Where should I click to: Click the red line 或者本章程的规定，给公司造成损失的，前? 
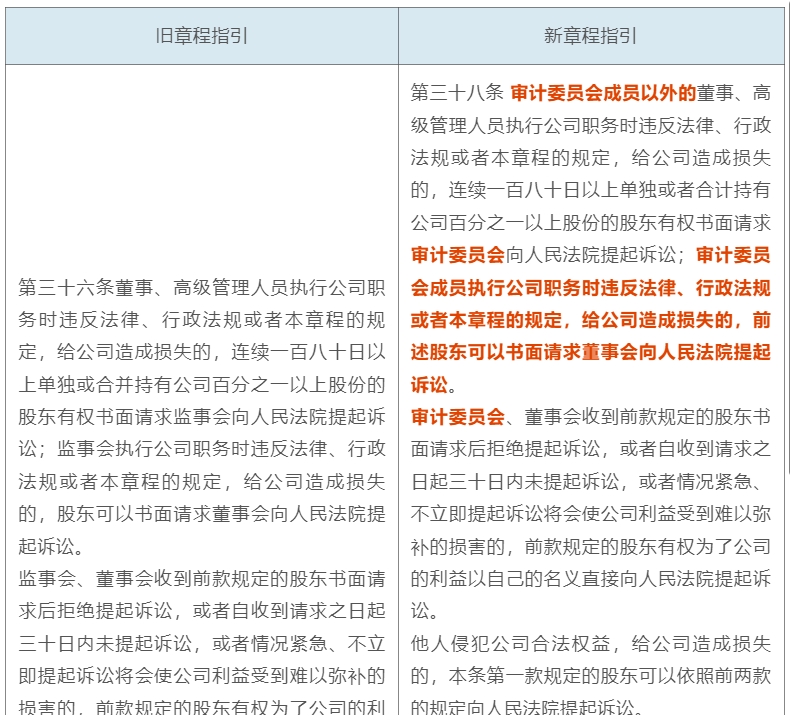[590, 320]
